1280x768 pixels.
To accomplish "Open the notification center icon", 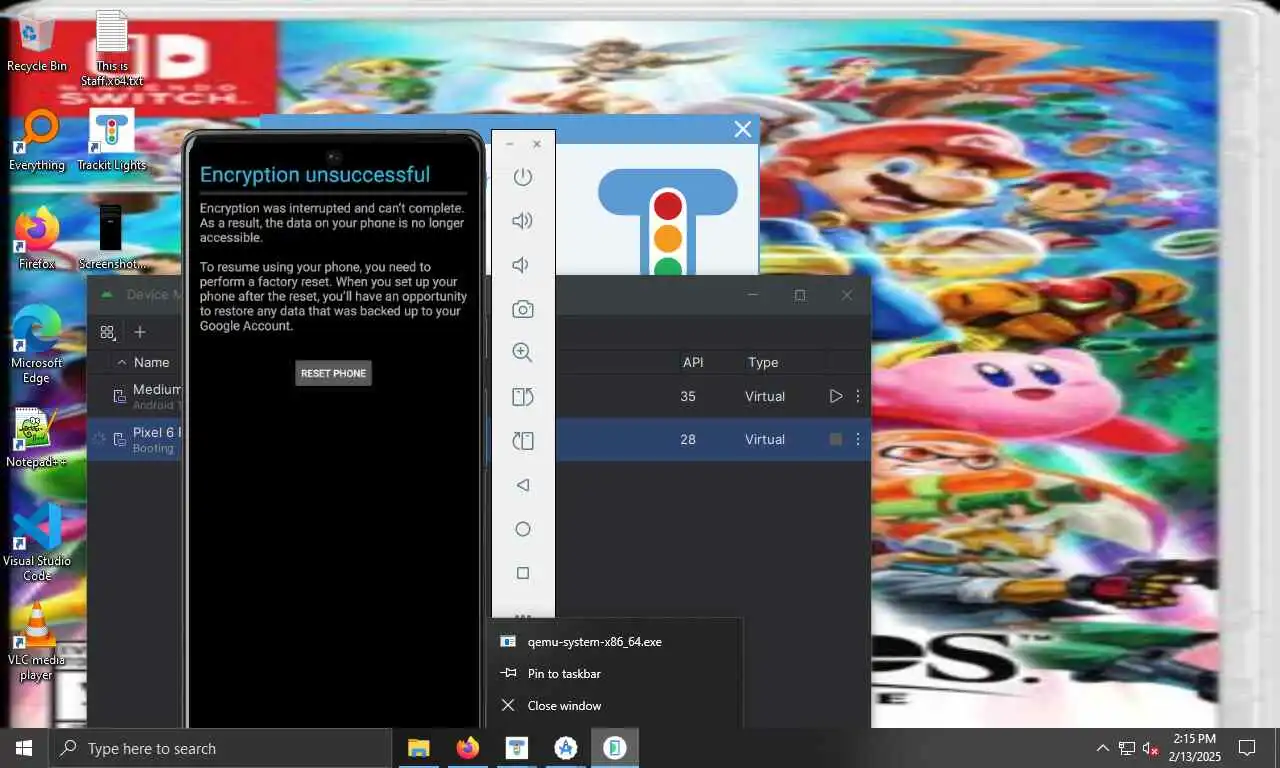I will pos(1247,748).
